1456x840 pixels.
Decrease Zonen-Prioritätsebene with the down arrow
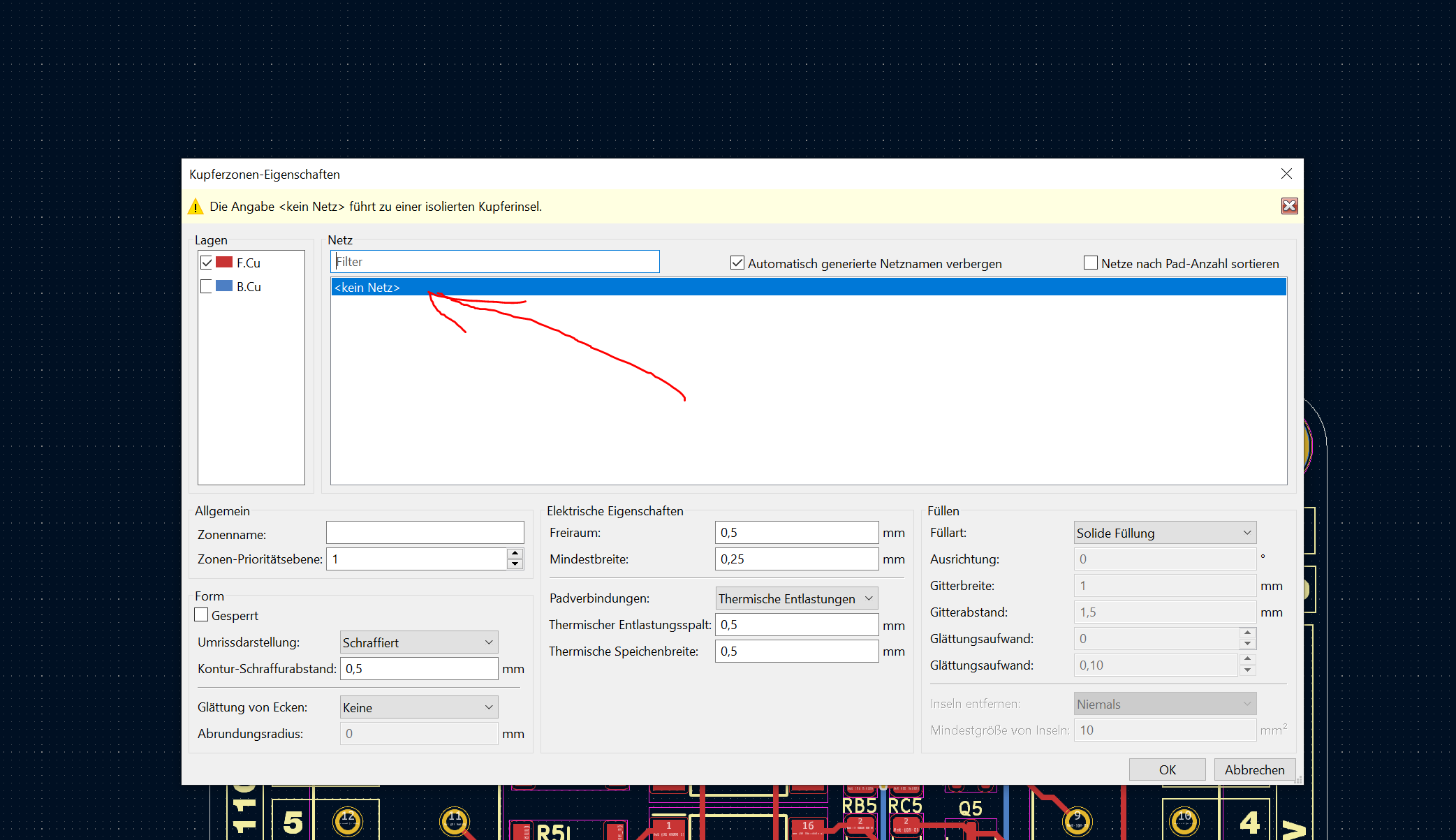[515, 564]
